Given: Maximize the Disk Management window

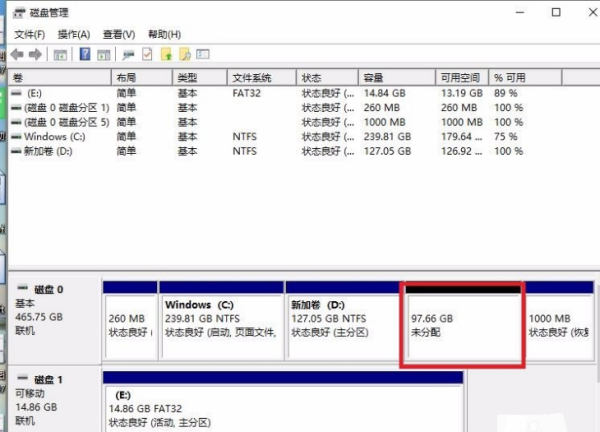Looking at the screenshot, I should [x=556, y=12].
